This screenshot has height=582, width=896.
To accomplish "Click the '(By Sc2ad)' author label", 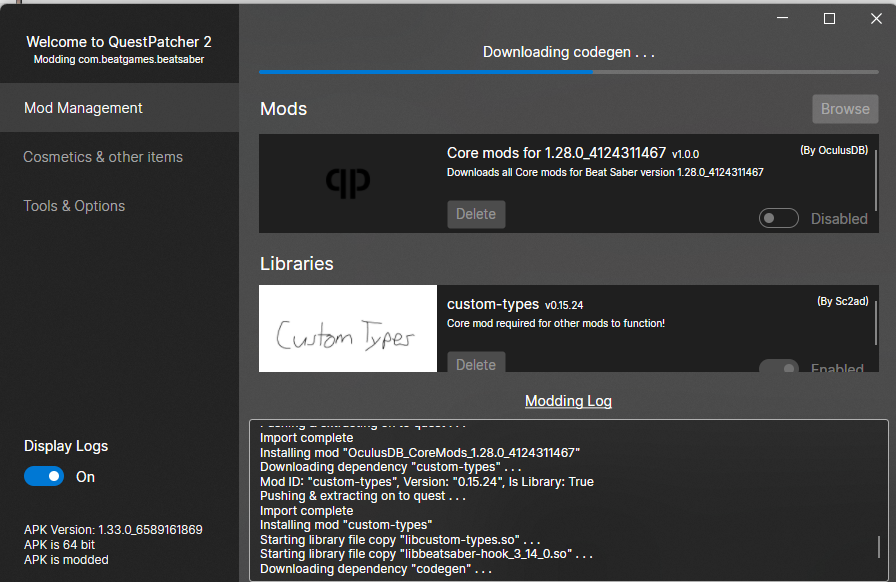I will [x=842, y=301].
